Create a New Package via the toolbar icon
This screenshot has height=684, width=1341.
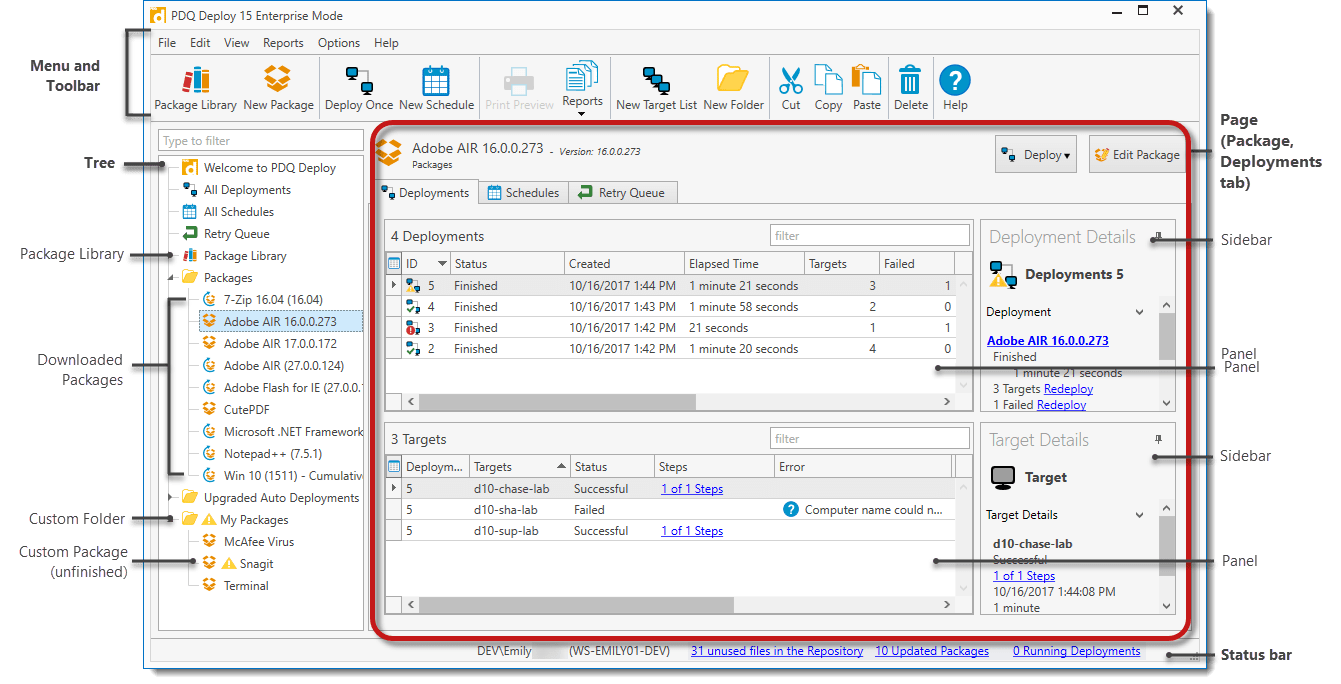278,87
